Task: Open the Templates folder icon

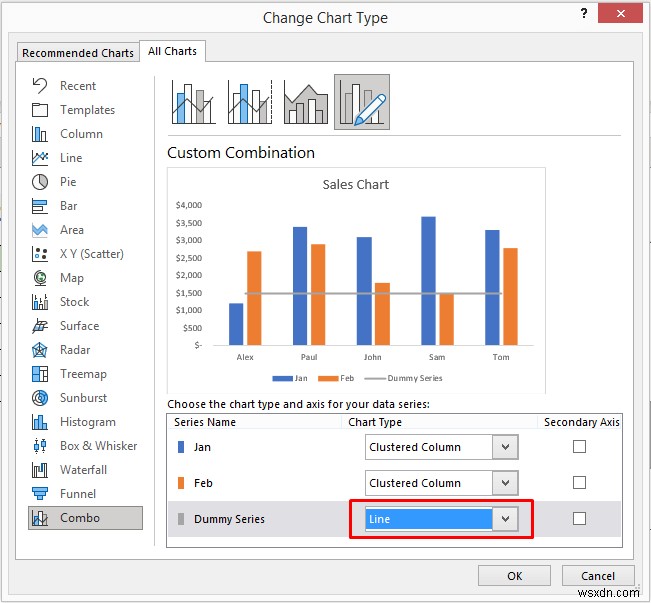Action: click(x=40, y=110)
